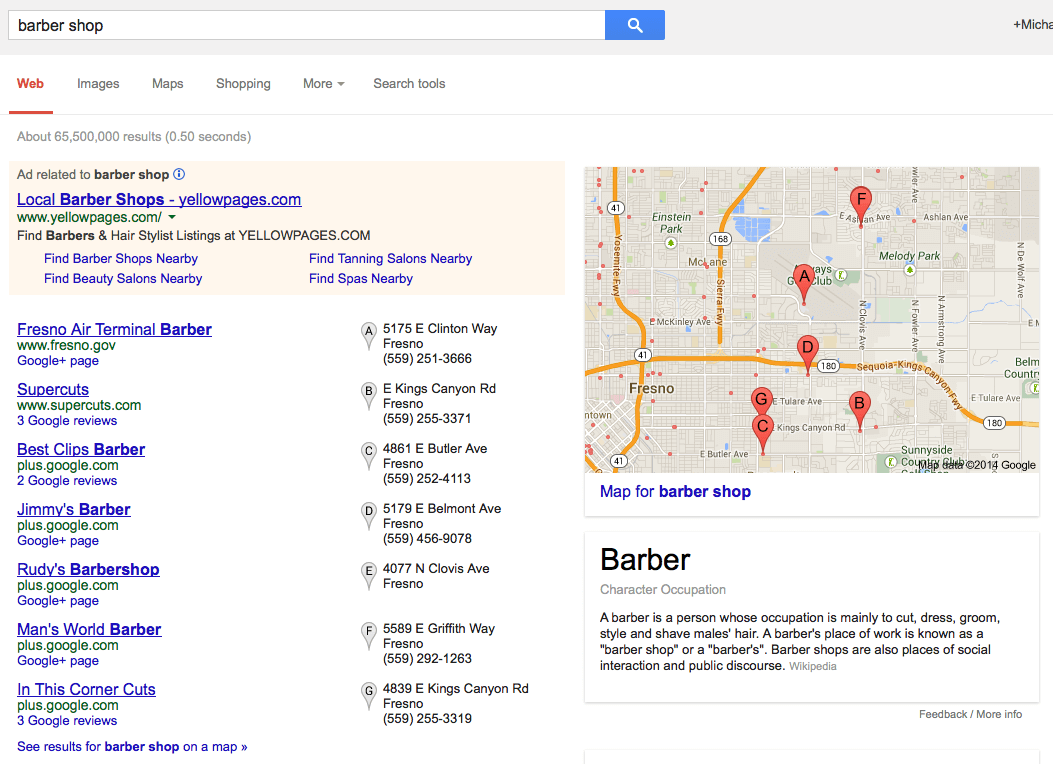Click list marker E beside 4077 N Clovis Ave
This screenshot has width=1053, height=764.
pos(368,575)
